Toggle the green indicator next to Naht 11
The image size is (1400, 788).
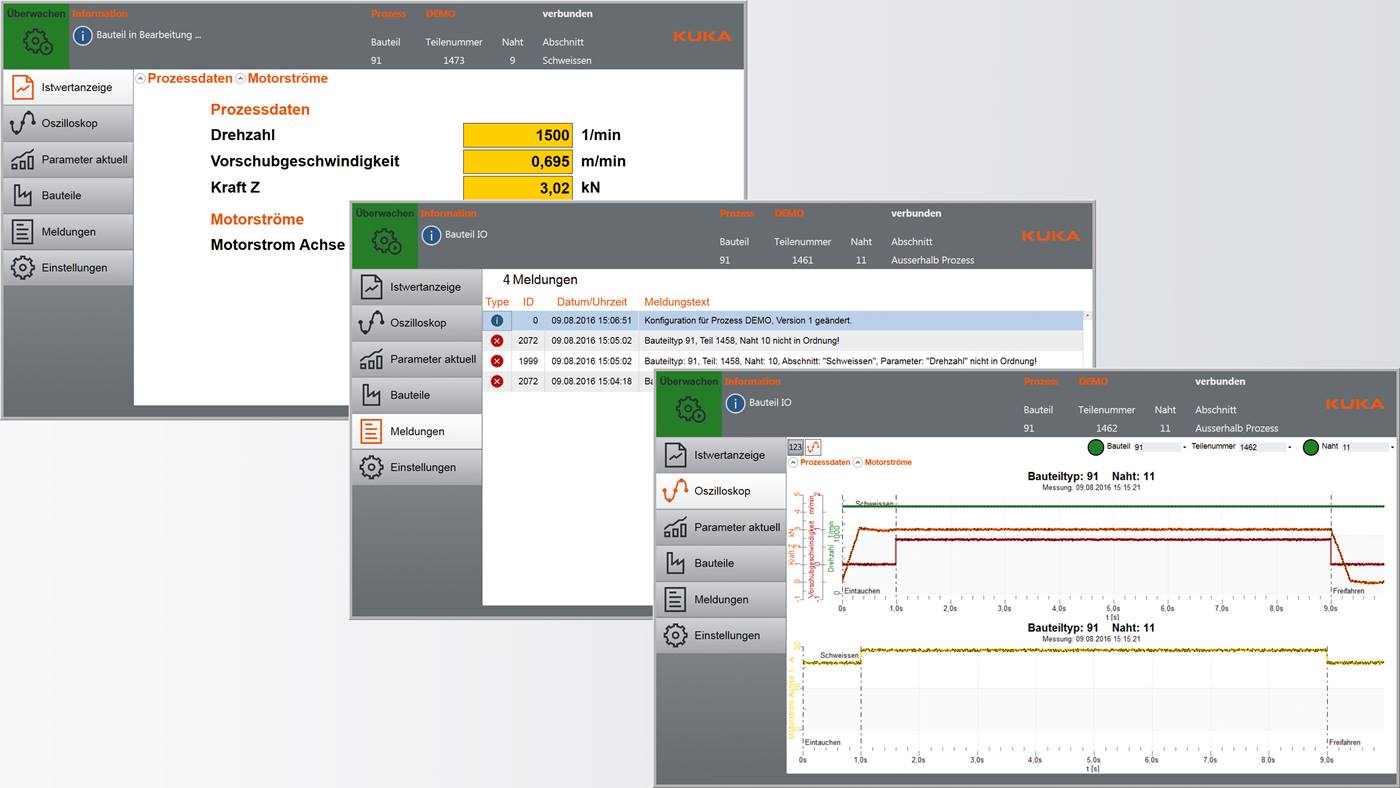point(1311,447)
